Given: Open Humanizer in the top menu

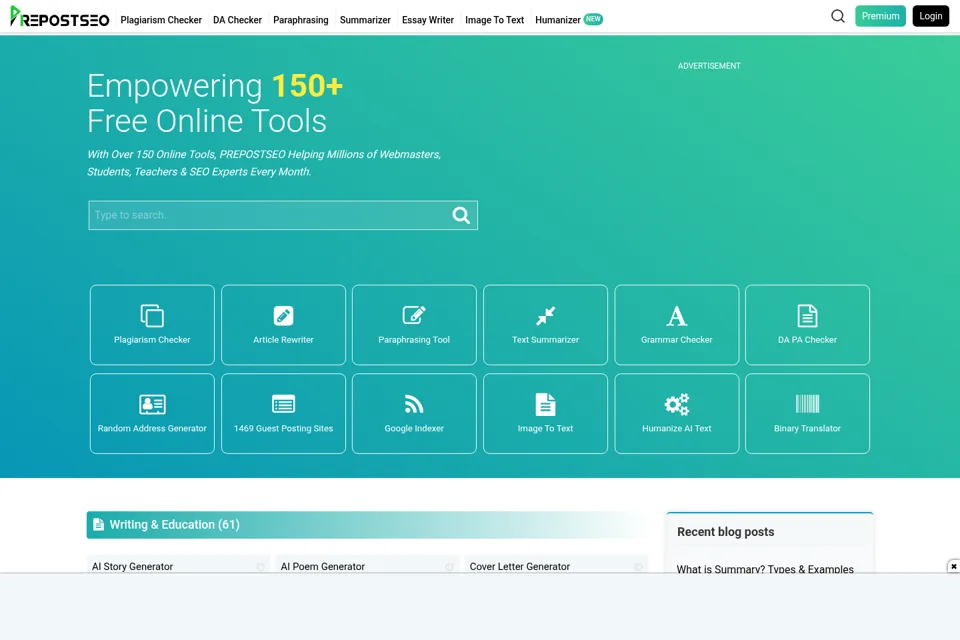Looking at the screenshot, I should tap(557, 20).
